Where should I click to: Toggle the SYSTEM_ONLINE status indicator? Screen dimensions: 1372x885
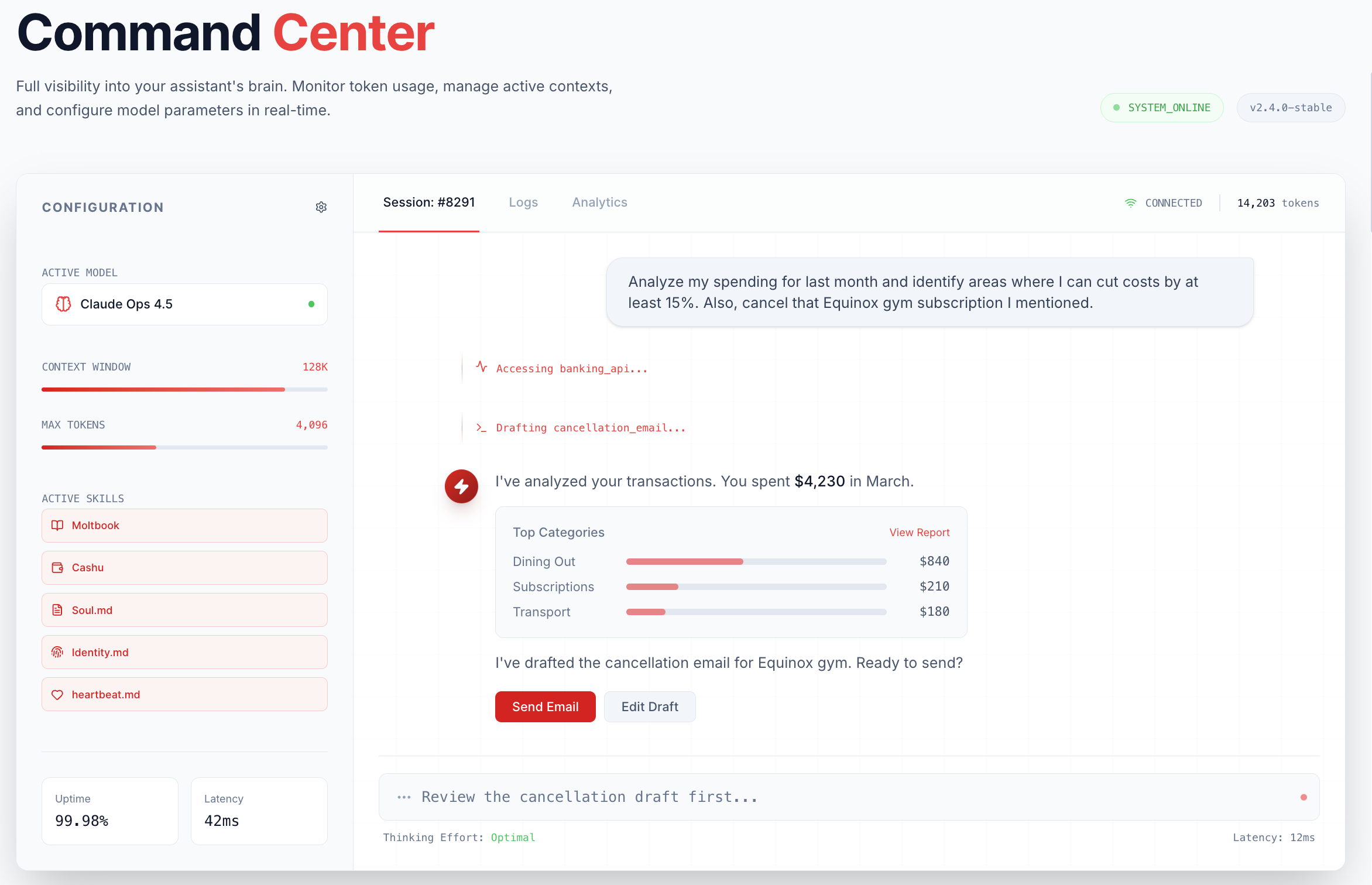pos(1162,107)
